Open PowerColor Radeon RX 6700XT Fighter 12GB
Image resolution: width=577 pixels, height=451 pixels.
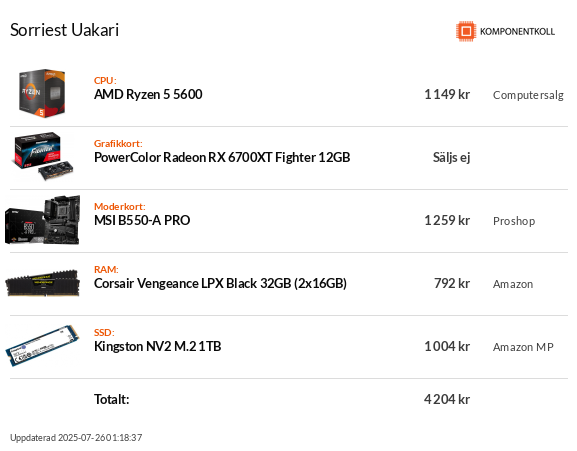[x=222, y=157]
